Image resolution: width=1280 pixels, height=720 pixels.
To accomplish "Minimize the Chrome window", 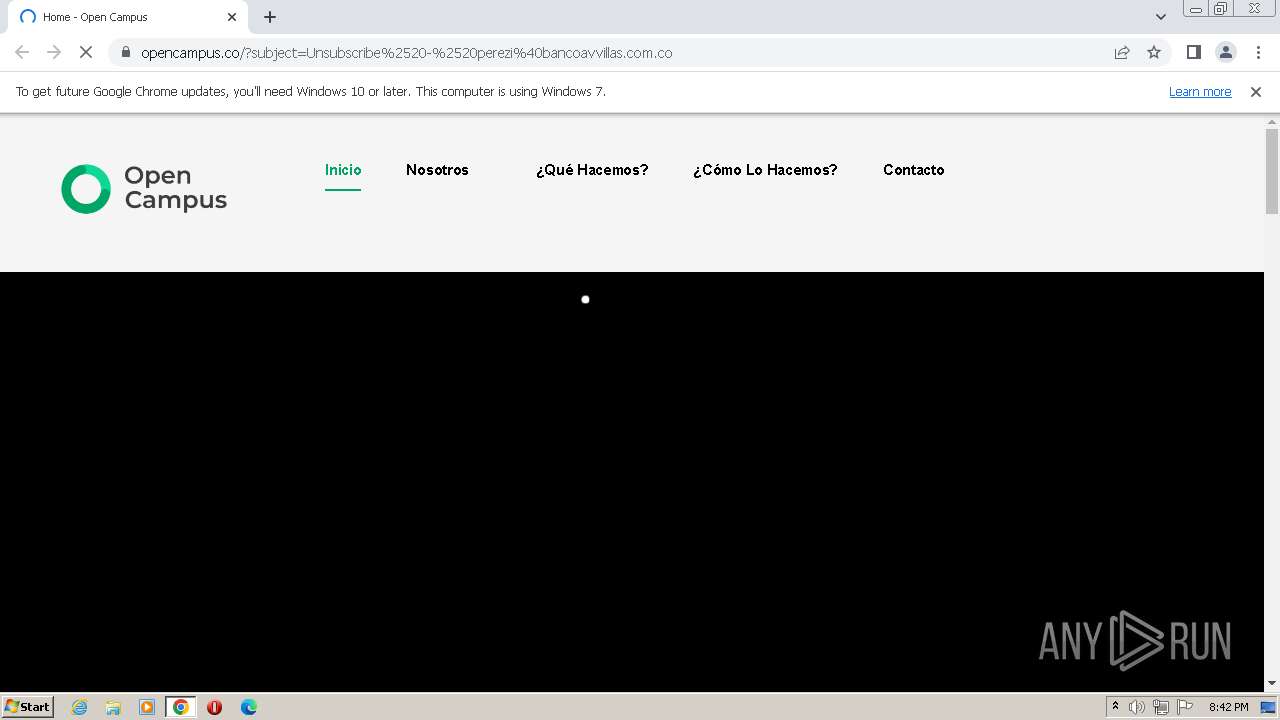I will pyautogui.click(x=1196, y=9).
